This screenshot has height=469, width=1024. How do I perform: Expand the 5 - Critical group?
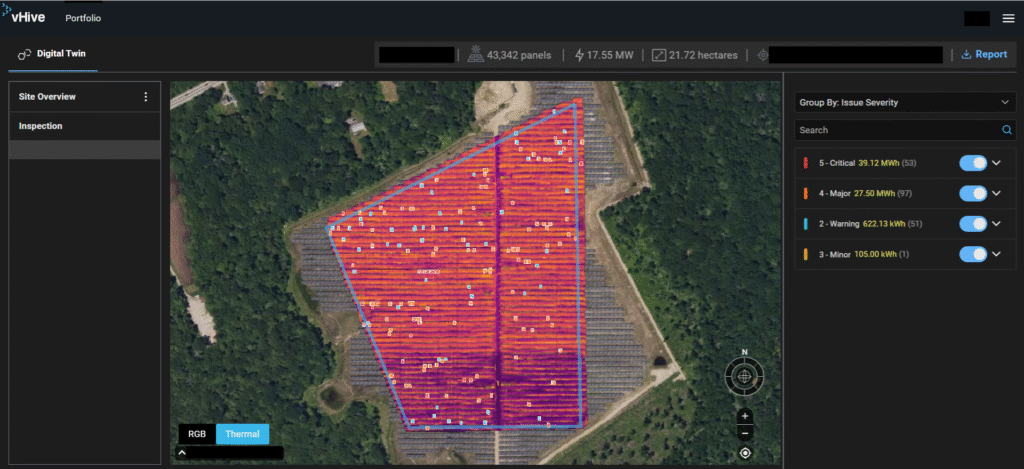997,163
